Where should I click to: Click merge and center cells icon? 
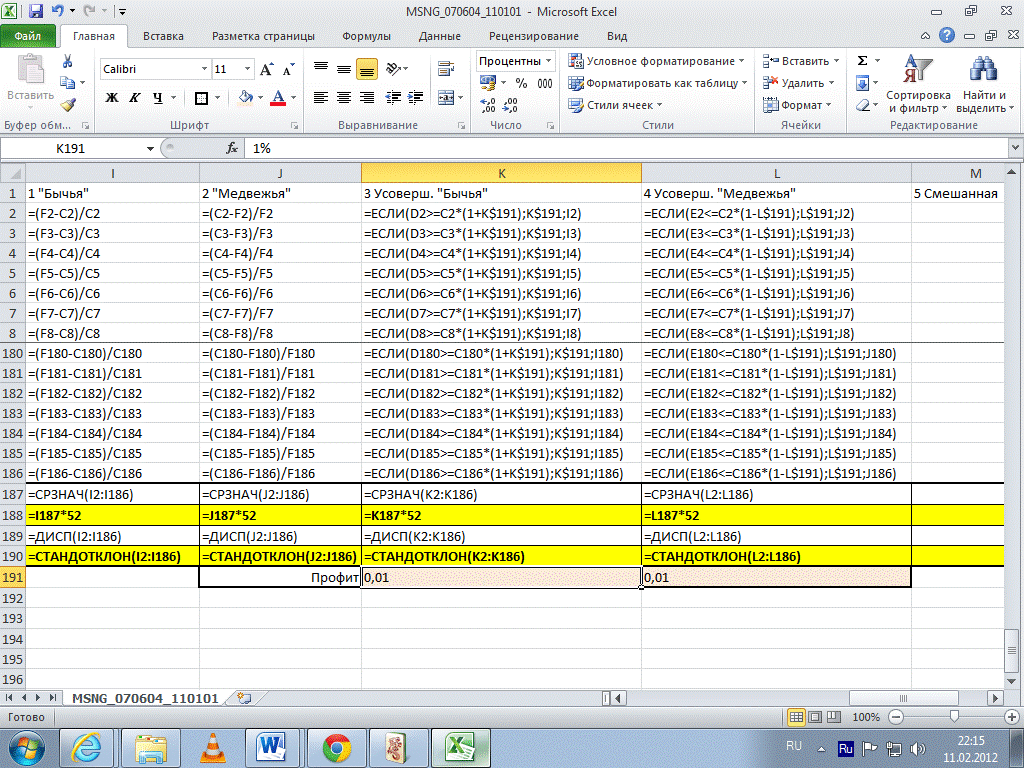click(446, 98)
